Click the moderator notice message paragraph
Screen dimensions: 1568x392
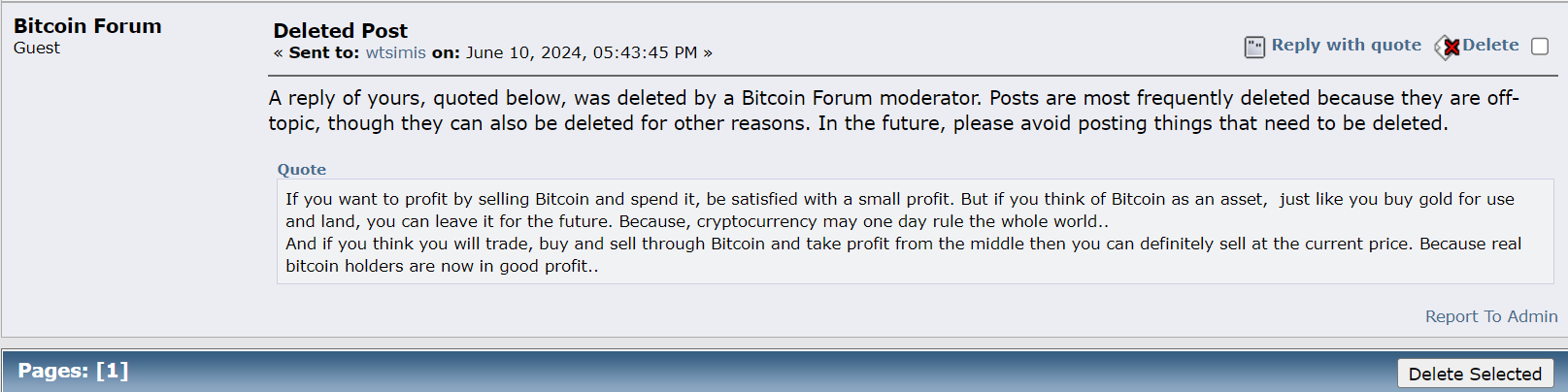tap(893, 111)
